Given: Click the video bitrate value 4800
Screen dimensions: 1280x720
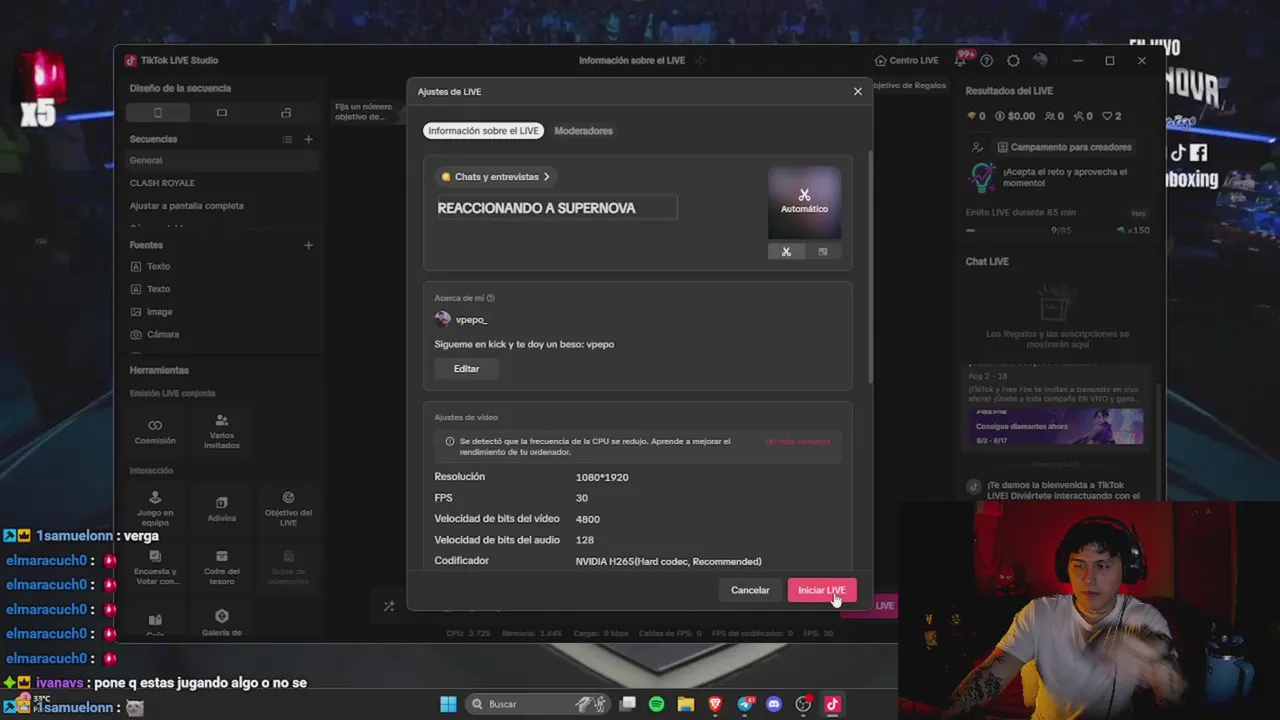Looking at the screenshot, I should [588, 519].
